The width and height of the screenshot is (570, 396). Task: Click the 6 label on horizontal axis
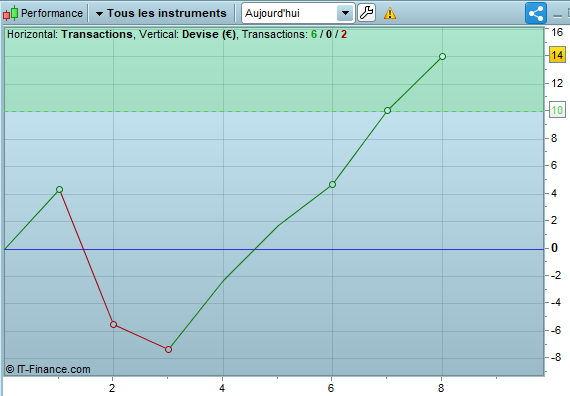coord(331,388)
